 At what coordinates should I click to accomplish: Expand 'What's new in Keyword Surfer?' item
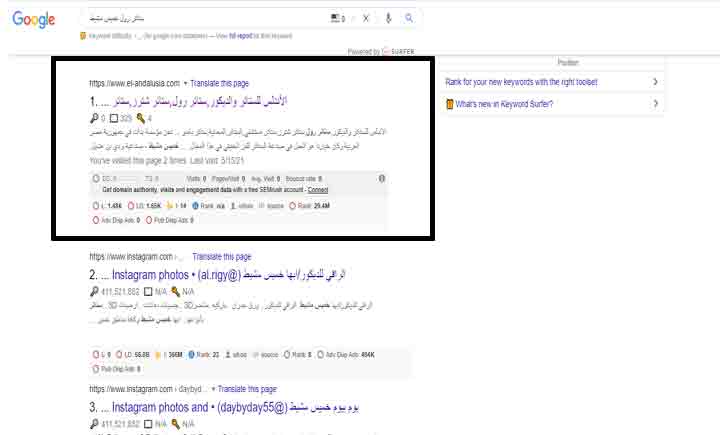pyautogui.click(x=655, y=103)
